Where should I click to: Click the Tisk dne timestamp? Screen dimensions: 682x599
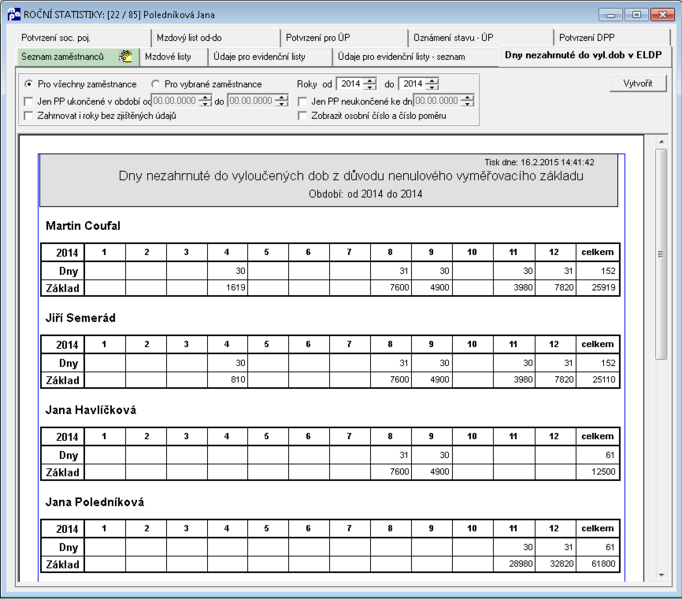tap(540, 162)
